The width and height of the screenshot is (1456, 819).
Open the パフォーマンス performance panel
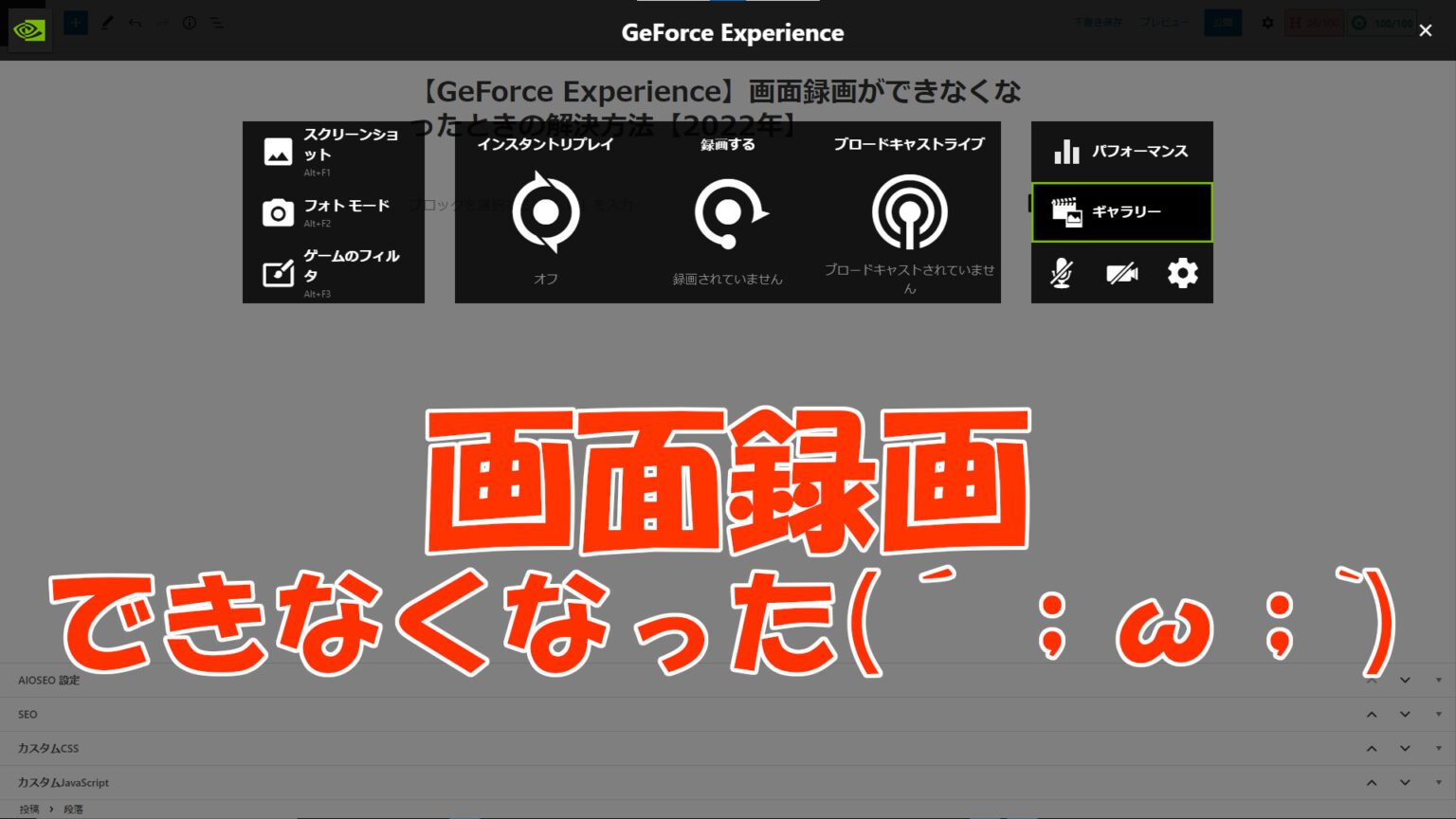coord(1121,152)
